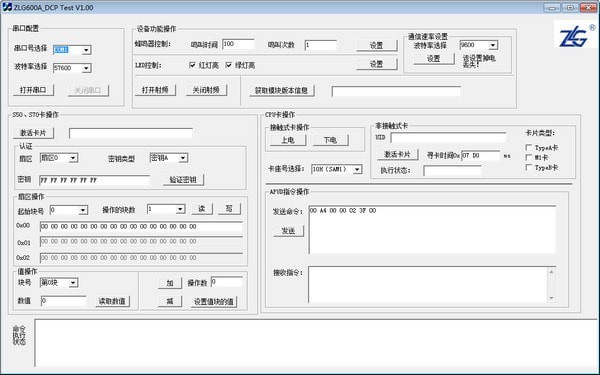Click the module version info text field

(396, 91)
